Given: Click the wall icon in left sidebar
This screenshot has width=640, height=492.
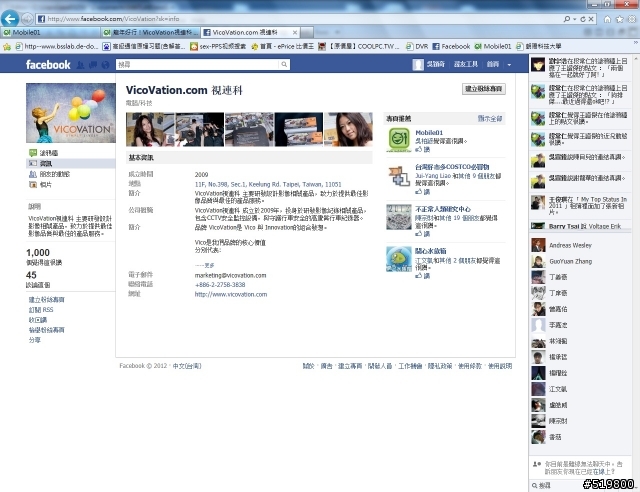Looking at the screenshot, I should coord(33,153).
